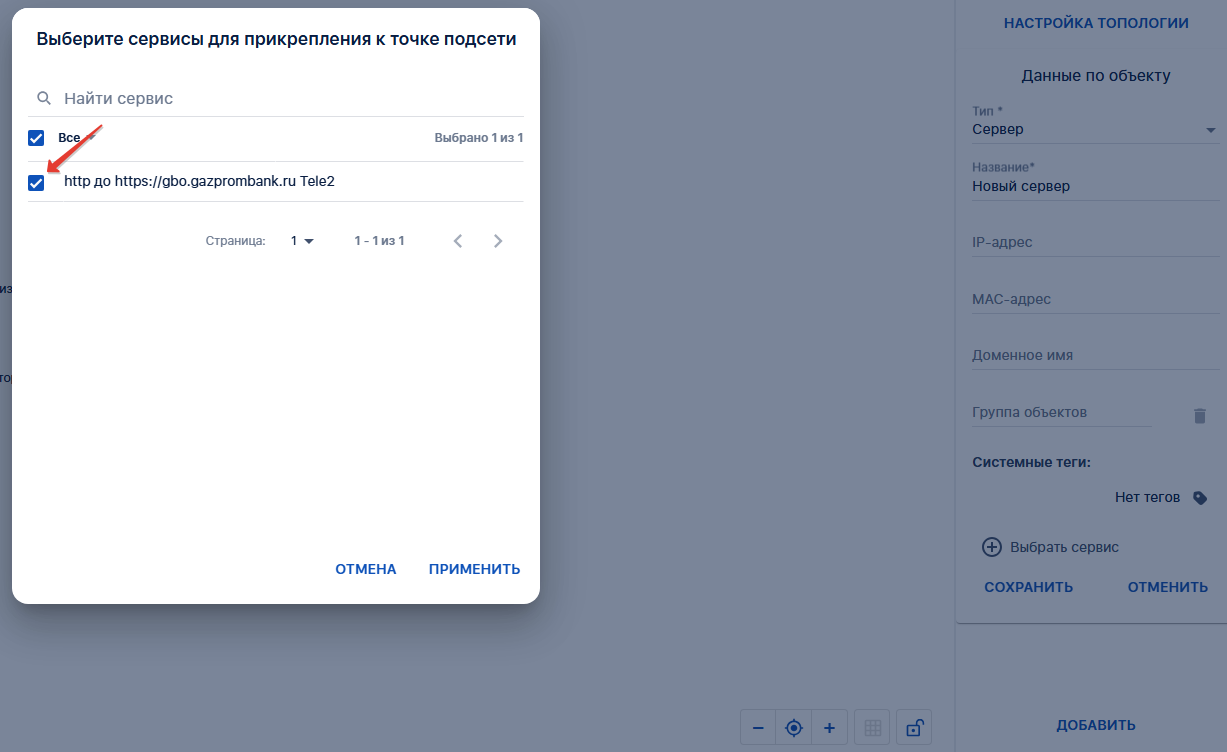Go to next page chevron
The image size is (1227, 752).
coord(498,241)
